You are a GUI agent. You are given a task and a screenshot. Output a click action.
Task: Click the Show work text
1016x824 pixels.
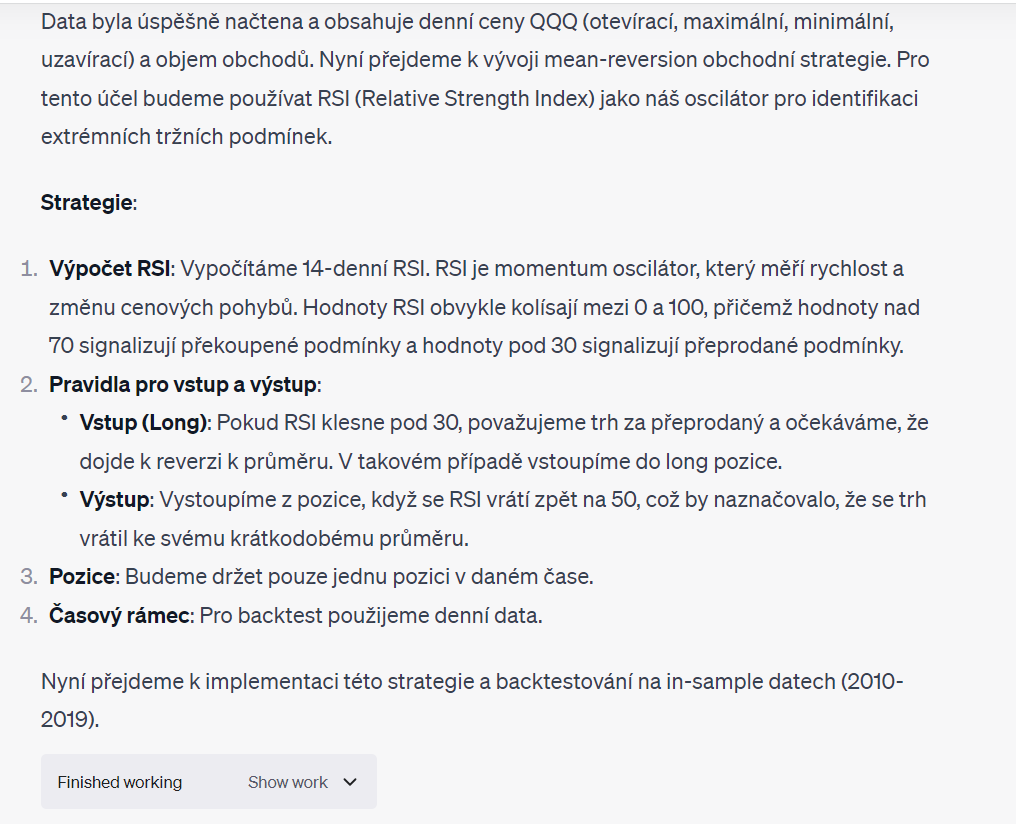pyautogui.click(x=287, y=782)
